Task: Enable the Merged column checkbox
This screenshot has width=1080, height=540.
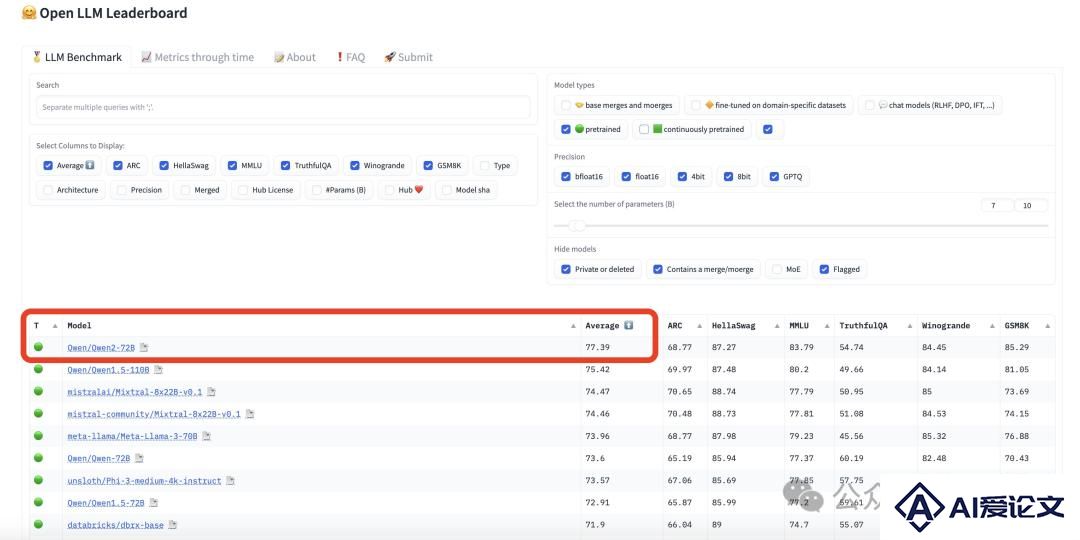Action: tap(185, 189)
